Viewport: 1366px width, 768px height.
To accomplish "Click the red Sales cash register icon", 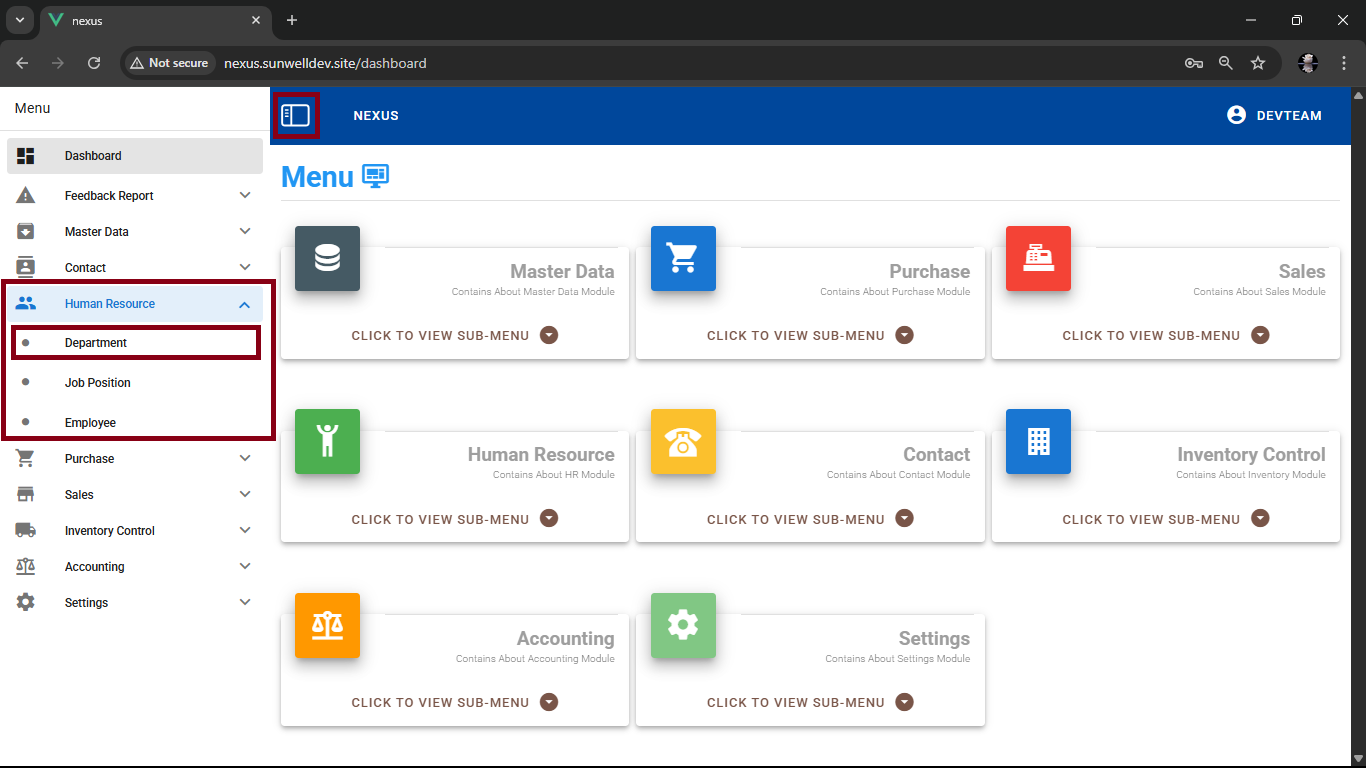I will point(1038,259).
